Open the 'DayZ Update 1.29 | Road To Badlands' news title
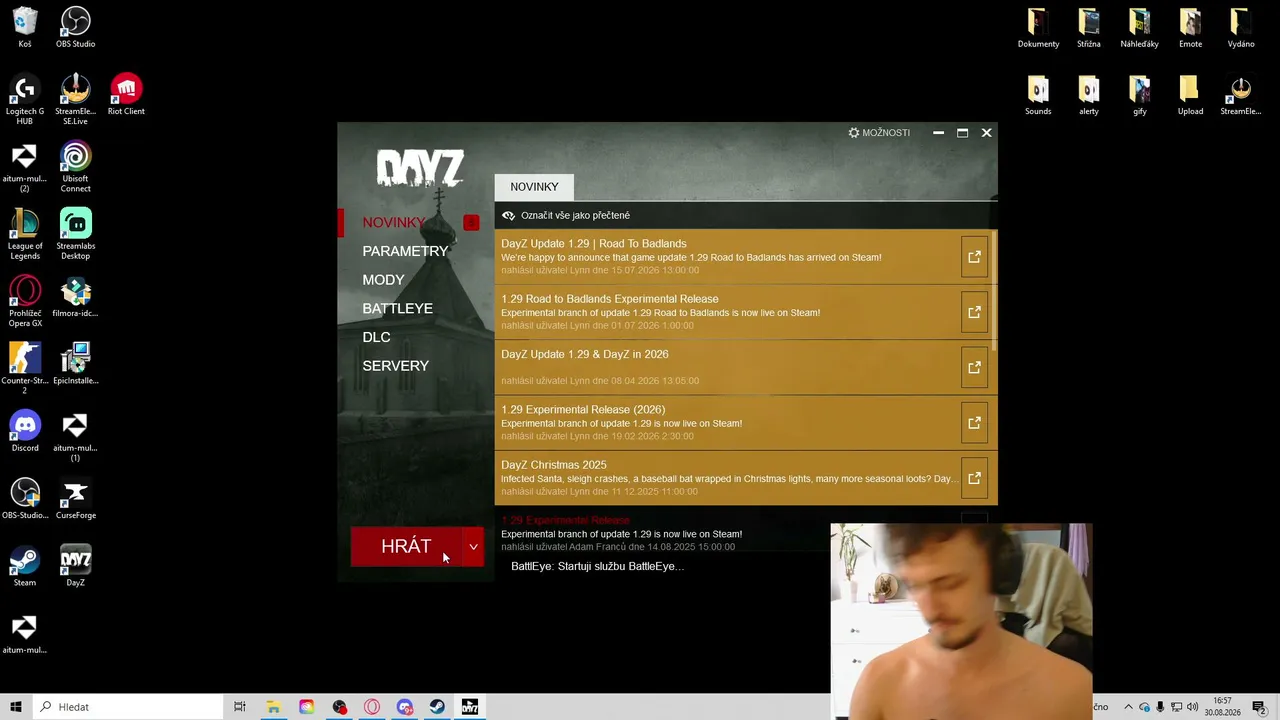This screenshot has height=720, width=1280. pyautogui.click(x=593, y=244)
